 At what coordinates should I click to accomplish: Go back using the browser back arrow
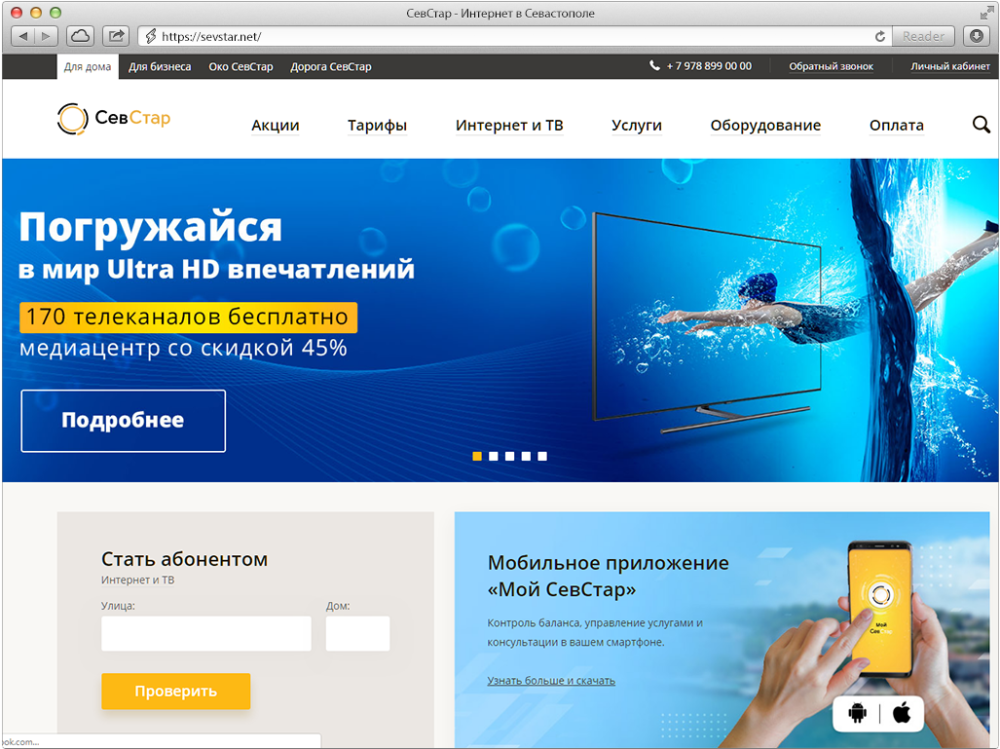(x=22, y=35)
